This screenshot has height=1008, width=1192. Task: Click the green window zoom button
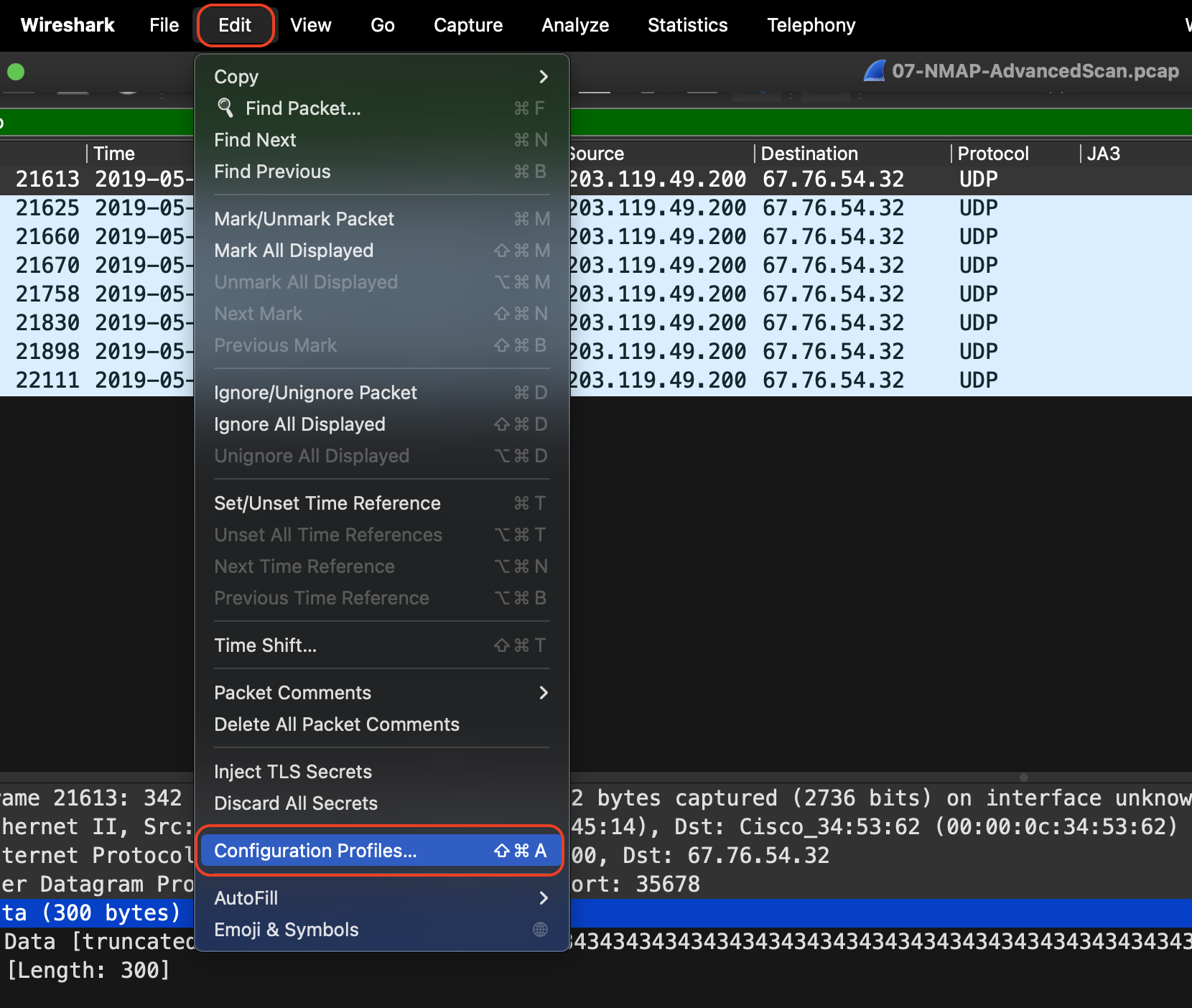tap(16, 72)
